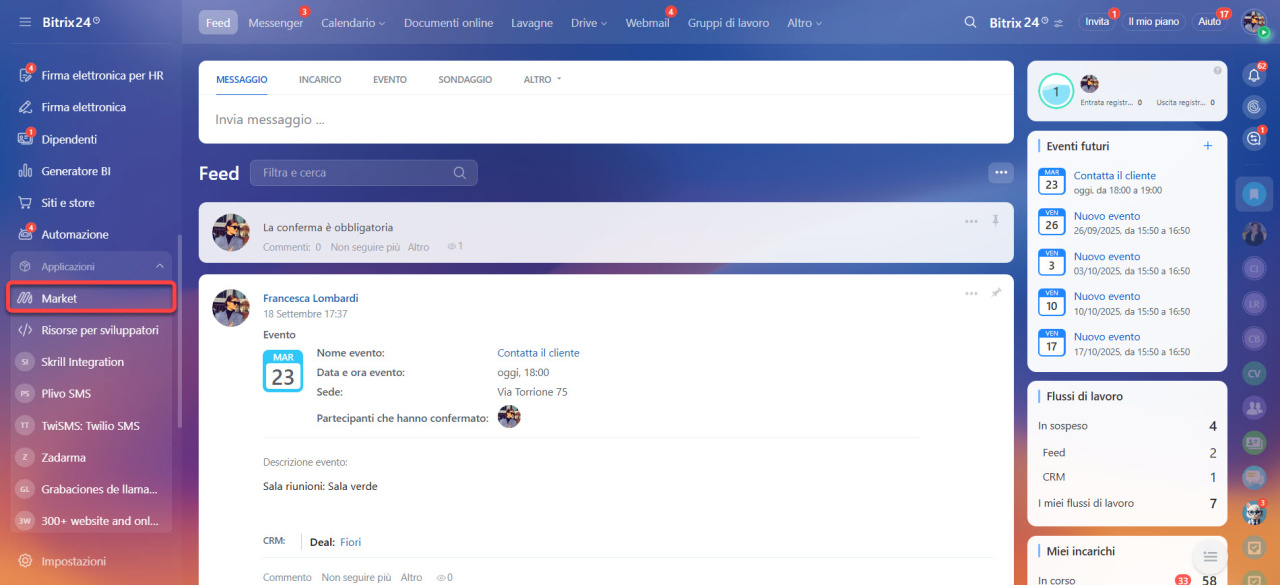Switch to the INCARICO tab
This screenshot has width=1280, height=585.
(320, 79)
